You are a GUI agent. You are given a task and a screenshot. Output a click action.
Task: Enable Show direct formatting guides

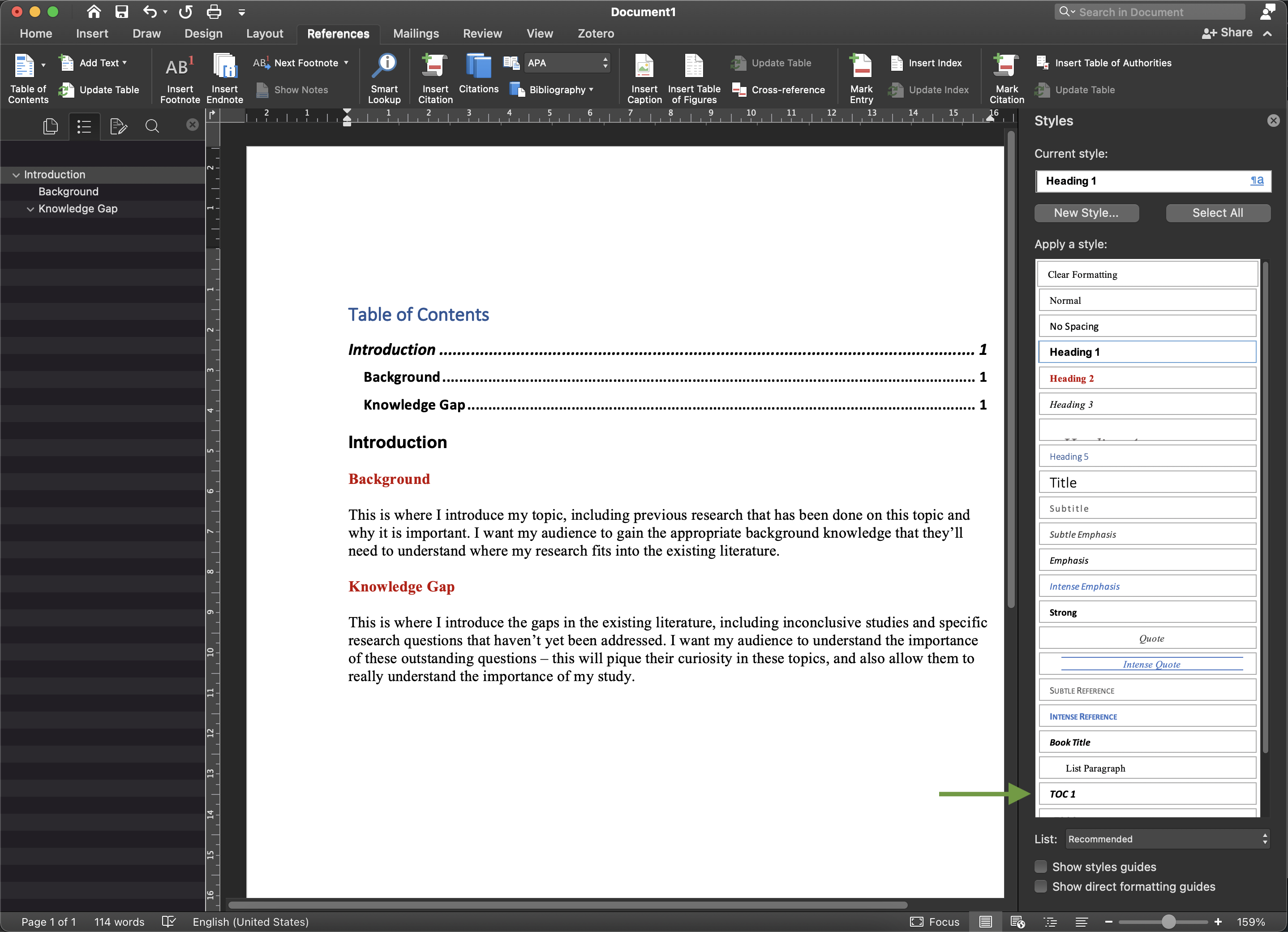(1040, 887)
